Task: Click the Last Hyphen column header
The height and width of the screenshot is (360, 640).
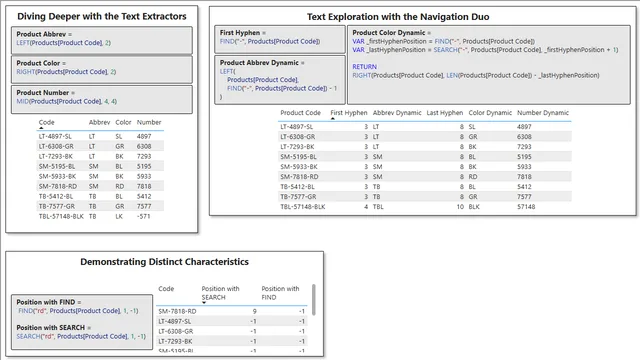Action: [445, 113]
